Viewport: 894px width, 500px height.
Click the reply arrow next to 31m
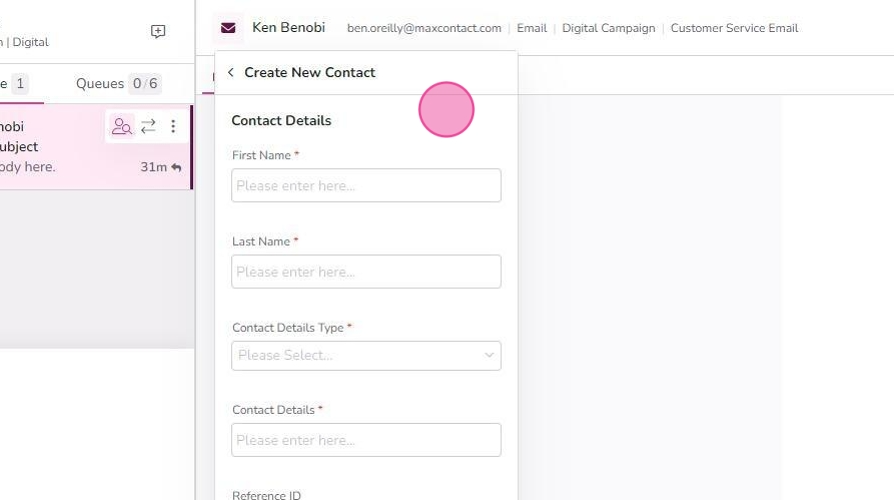coord(176,167)
